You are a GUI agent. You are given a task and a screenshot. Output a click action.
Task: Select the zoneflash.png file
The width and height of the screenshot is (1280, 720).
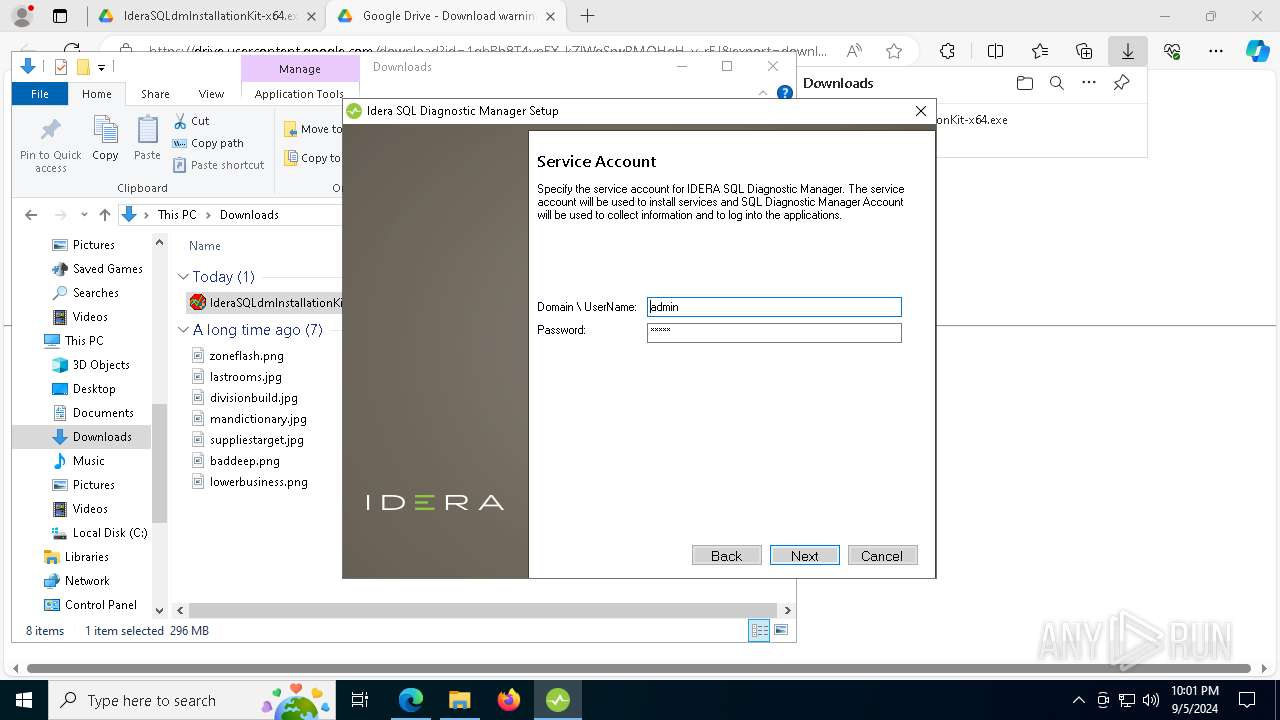click(247, 356)
